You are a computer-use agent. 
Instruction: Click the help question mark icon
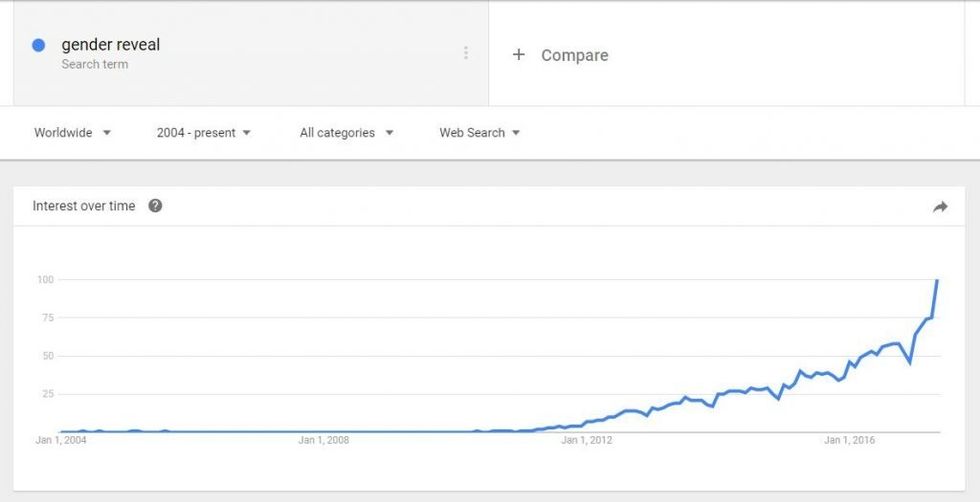(155, 206)
